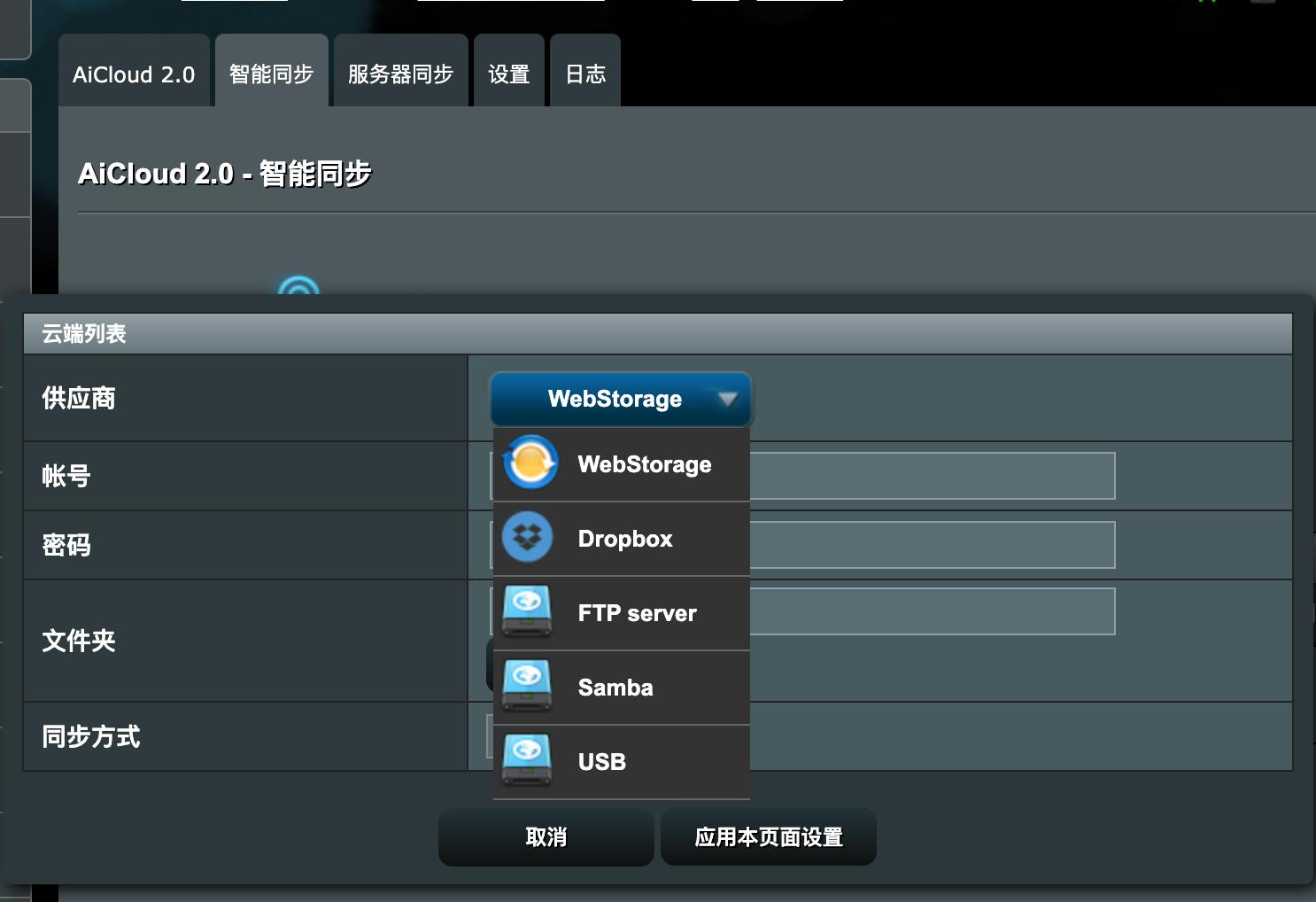Click the USB drive icon
This screenshot has width=1316, height=902.
click(x=527, y=760)
